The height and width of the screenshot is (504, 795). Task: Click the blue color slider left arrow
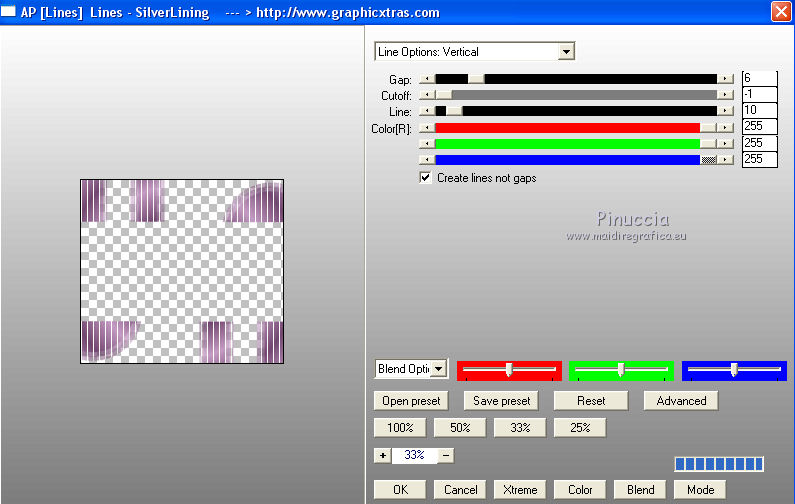click(427, 160)
